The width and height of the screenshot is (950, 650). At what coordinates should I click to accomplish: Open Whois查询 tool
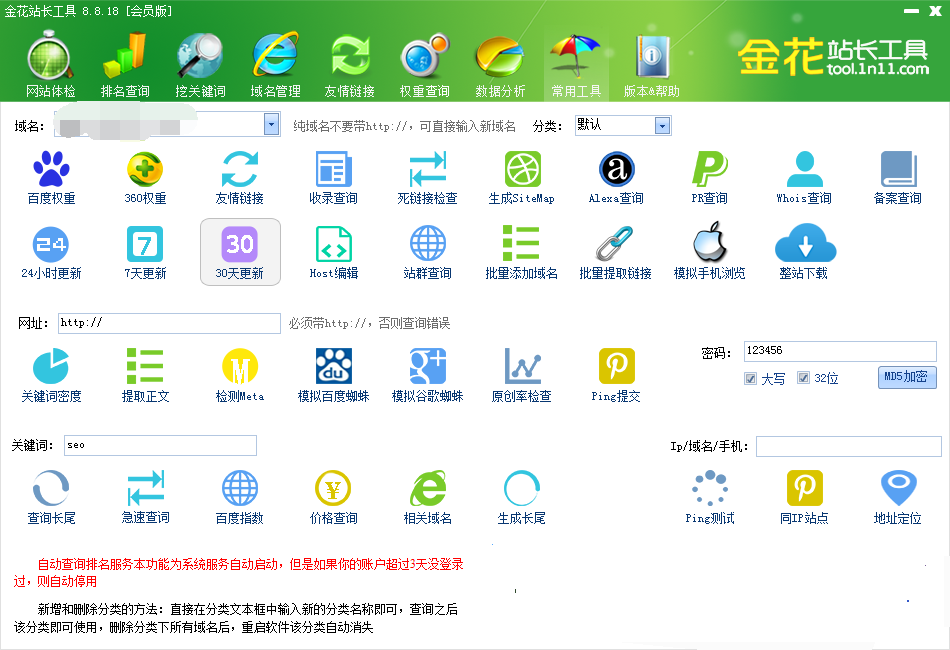pyautogui.click(x=804, y=177)
